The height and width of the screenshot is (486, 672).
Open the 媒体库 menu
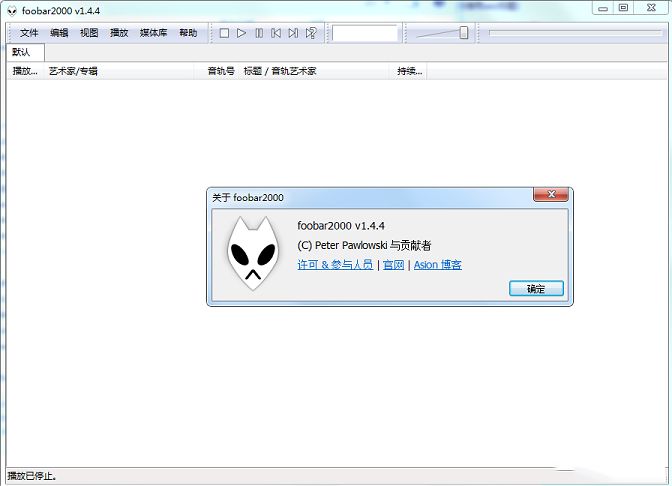[x=153, y=33]
